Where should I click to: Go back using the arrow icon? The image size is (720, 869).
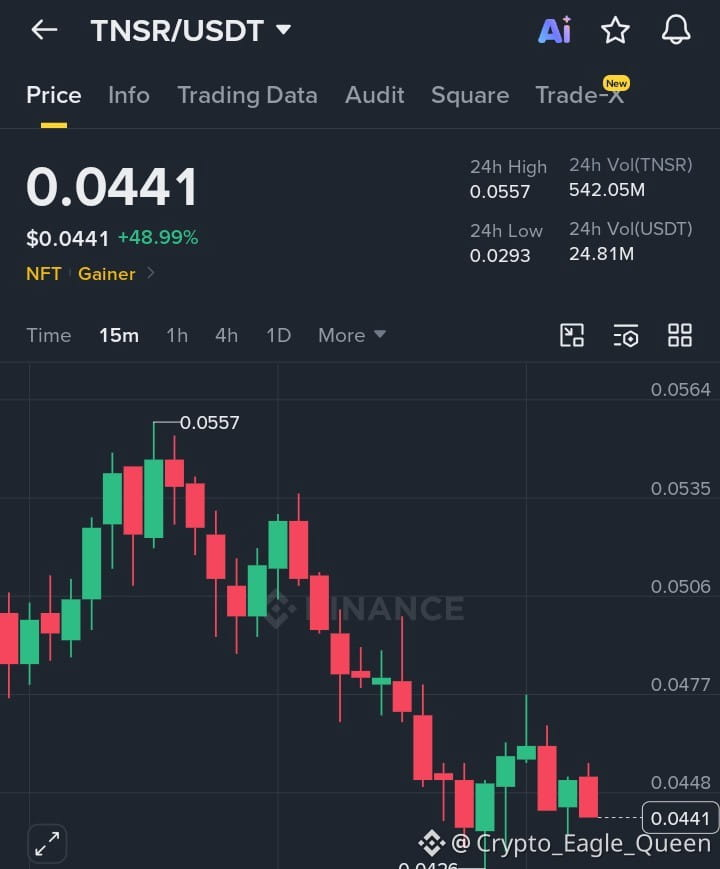click(x=44, y=30)
